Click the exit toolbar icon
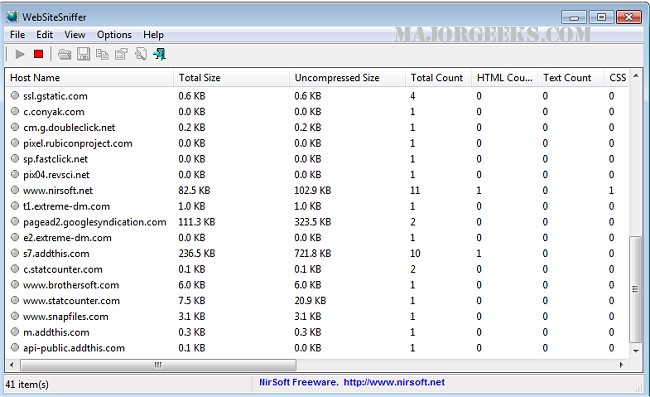The height and width of the screenshot is (397, 650). tap(160, 54)
